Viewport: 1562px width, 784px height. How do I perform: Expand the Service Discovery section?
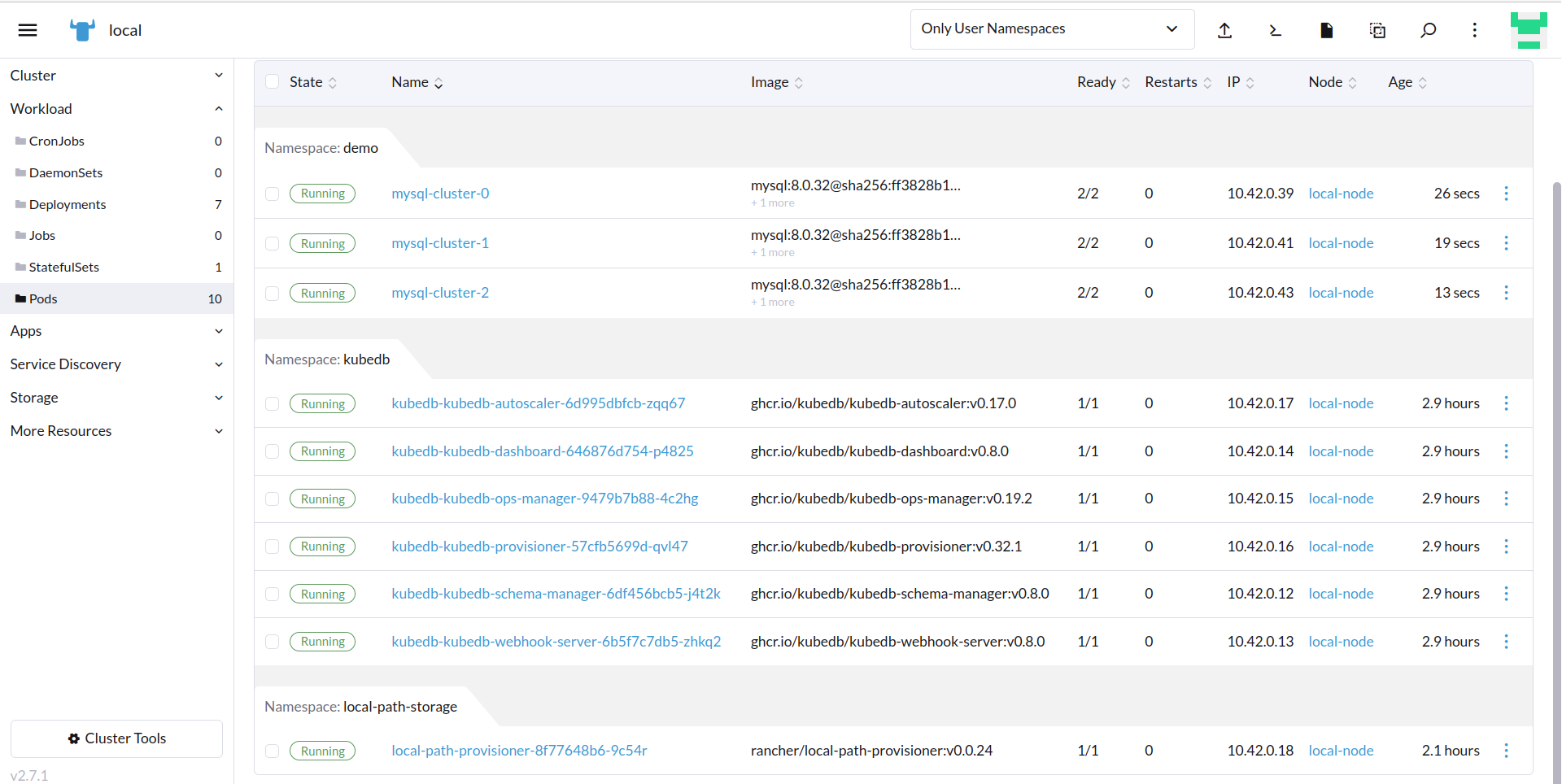(117, 364)
